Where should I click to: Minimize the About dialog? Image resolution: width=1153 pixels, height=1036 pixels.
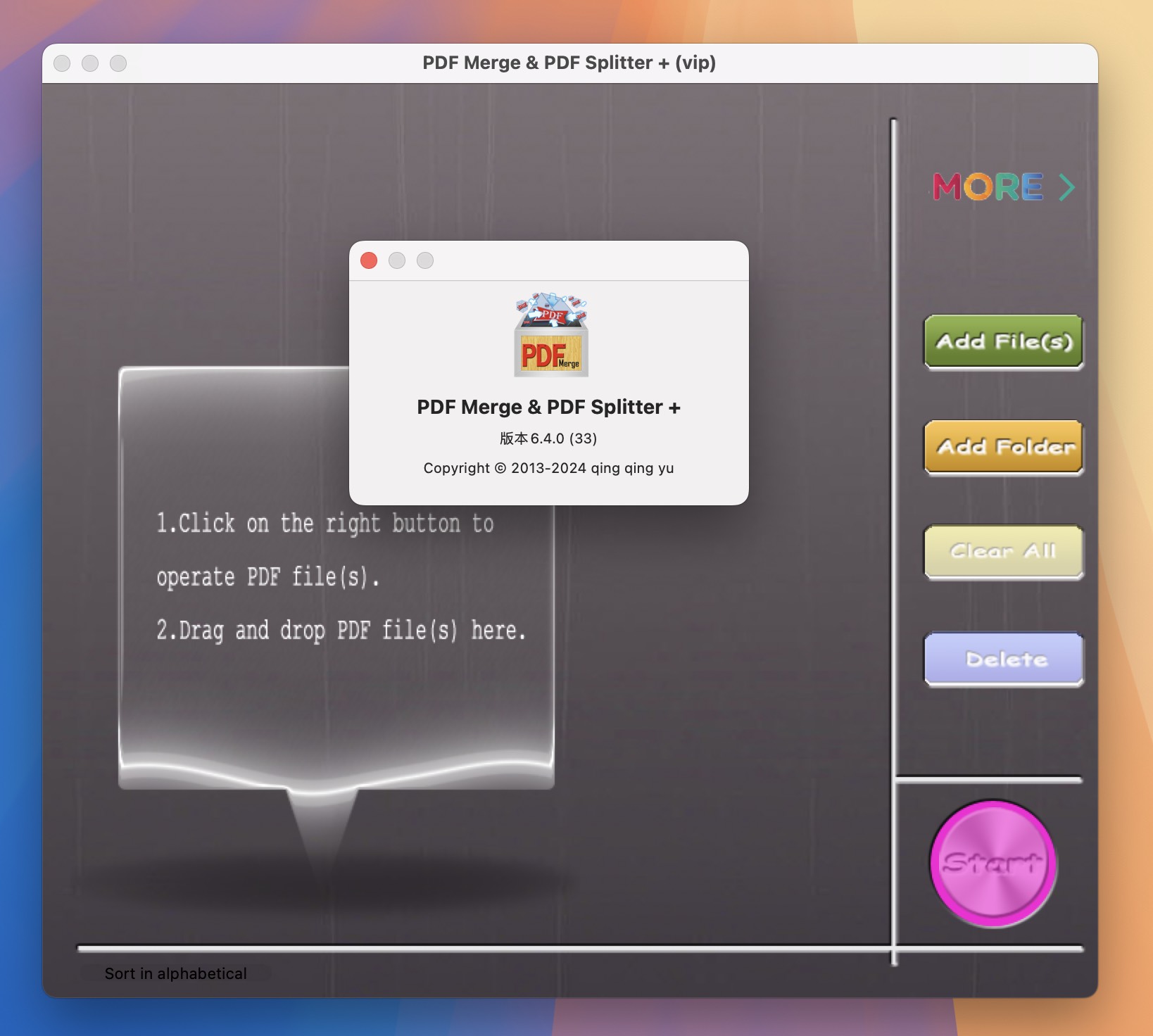(396, 260)
